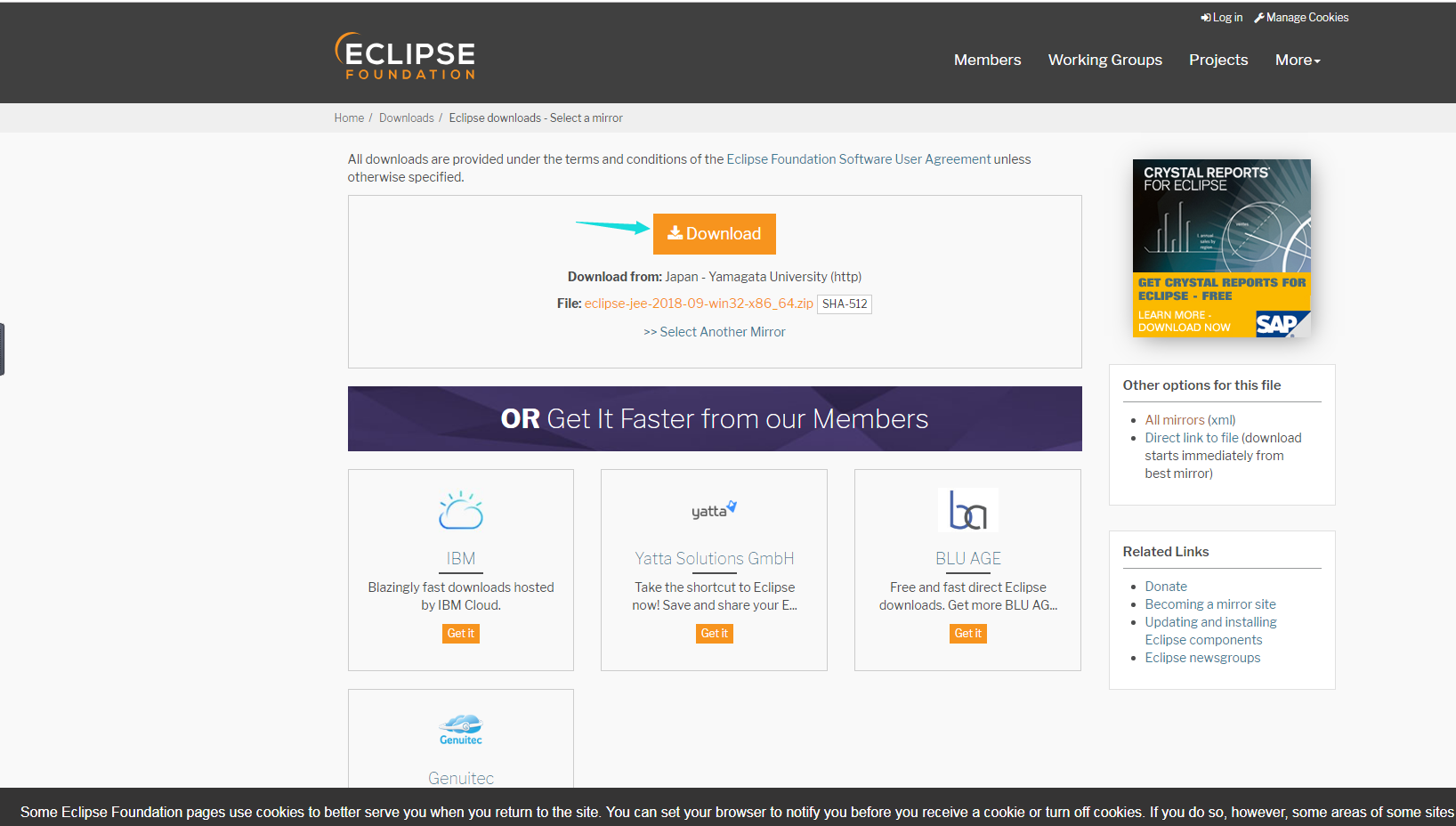Click the Genuitec logo
Image resolution: width=1456 pixels, height=826 pixels.
tap(460, 728)
